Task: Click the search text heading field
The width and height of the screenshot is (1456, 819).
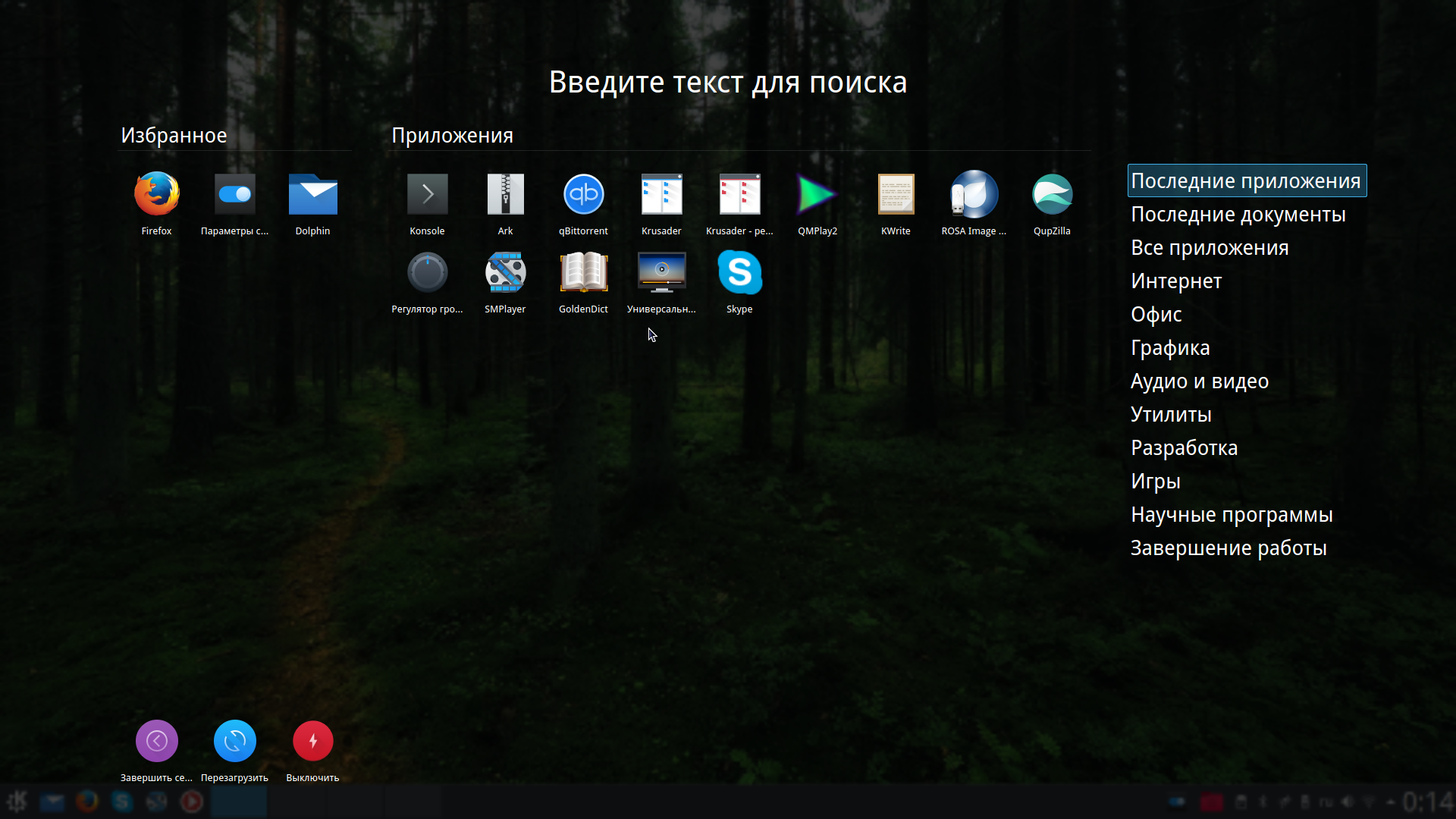Action: (727, 82)
